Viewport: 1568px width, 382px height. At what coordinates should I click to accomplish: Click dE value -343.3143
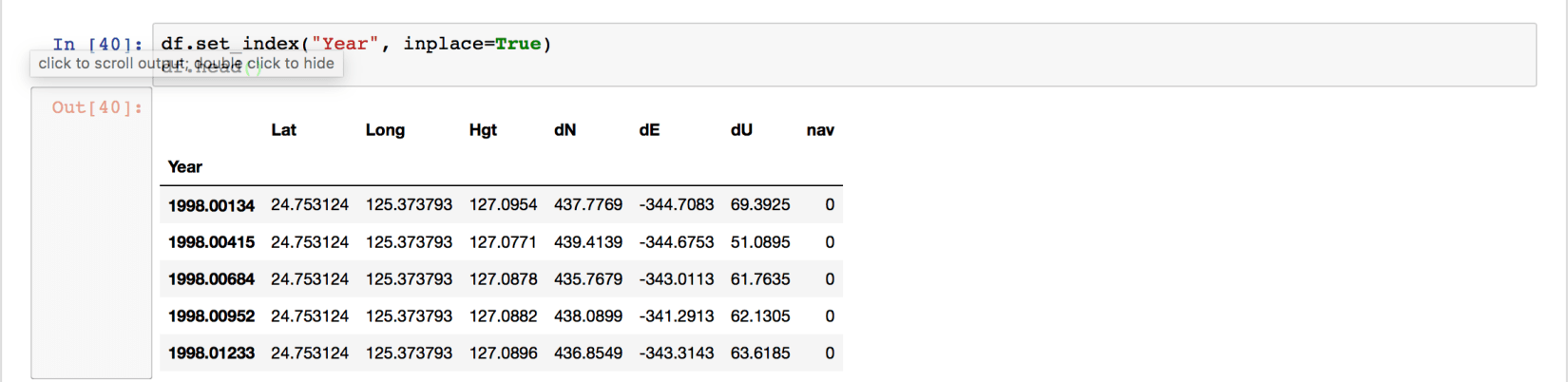677,353
